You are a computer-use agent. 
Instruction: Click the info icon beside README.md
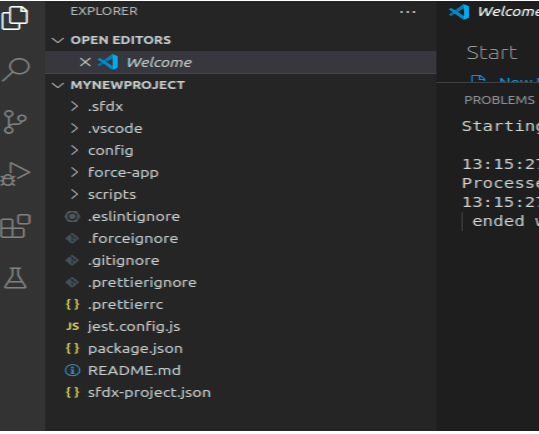pyautogui.click(x=72, y=370)
